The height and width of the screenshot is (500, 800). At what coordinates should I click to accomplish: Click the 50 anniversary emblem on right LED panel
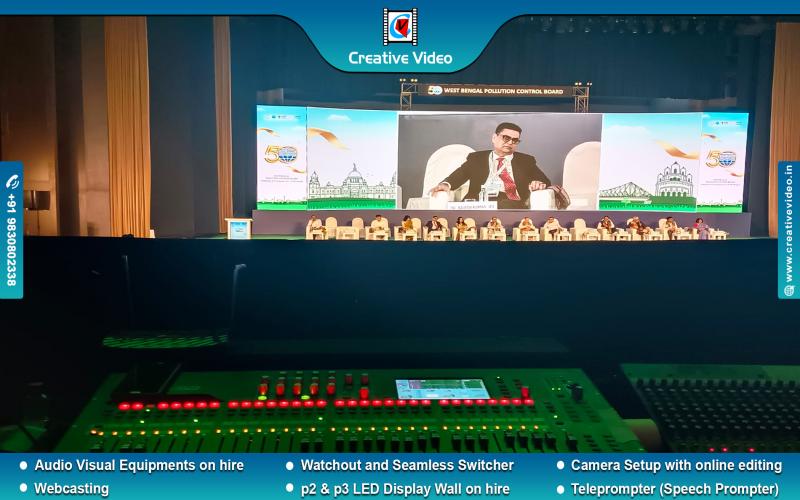[x=720, y=157]
